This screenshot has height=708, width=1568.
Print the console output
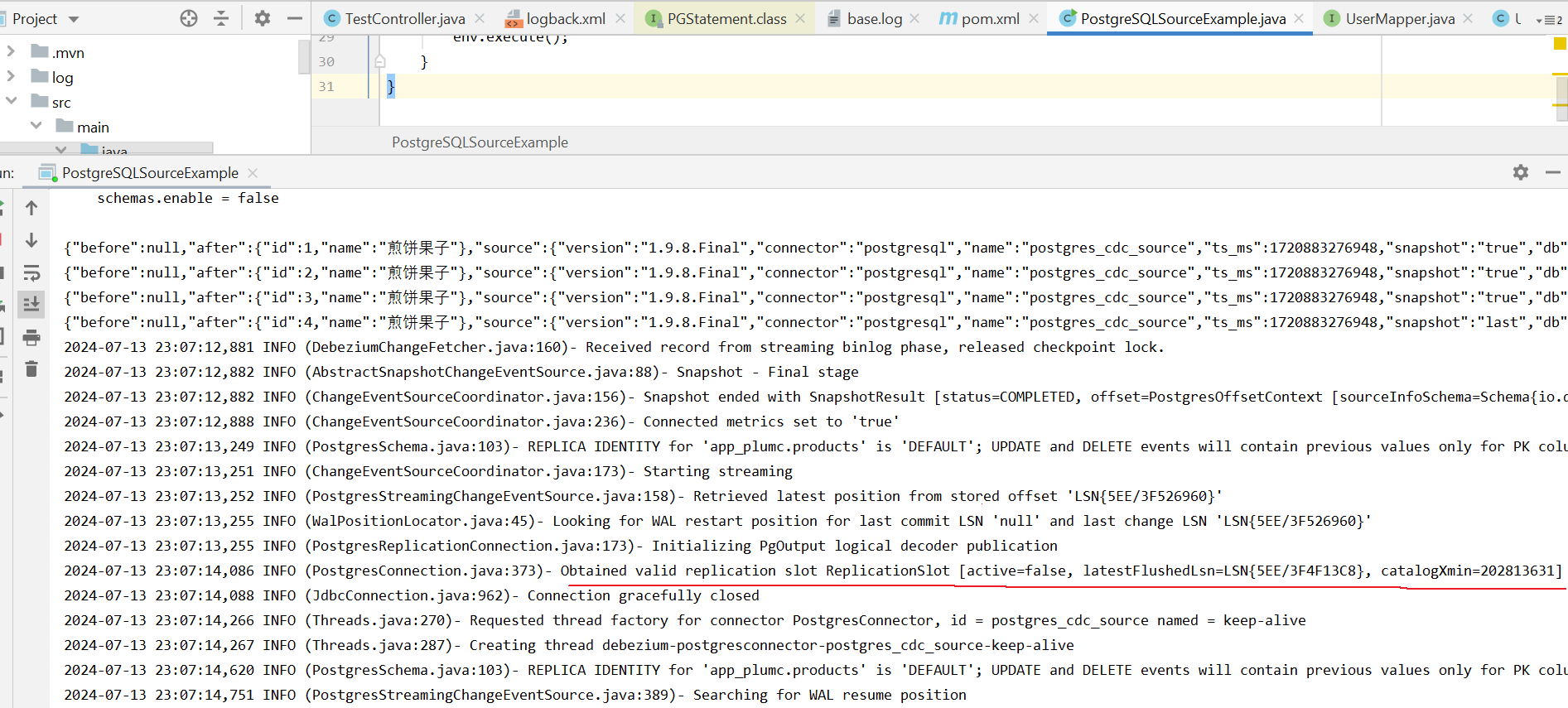(31, 337)
